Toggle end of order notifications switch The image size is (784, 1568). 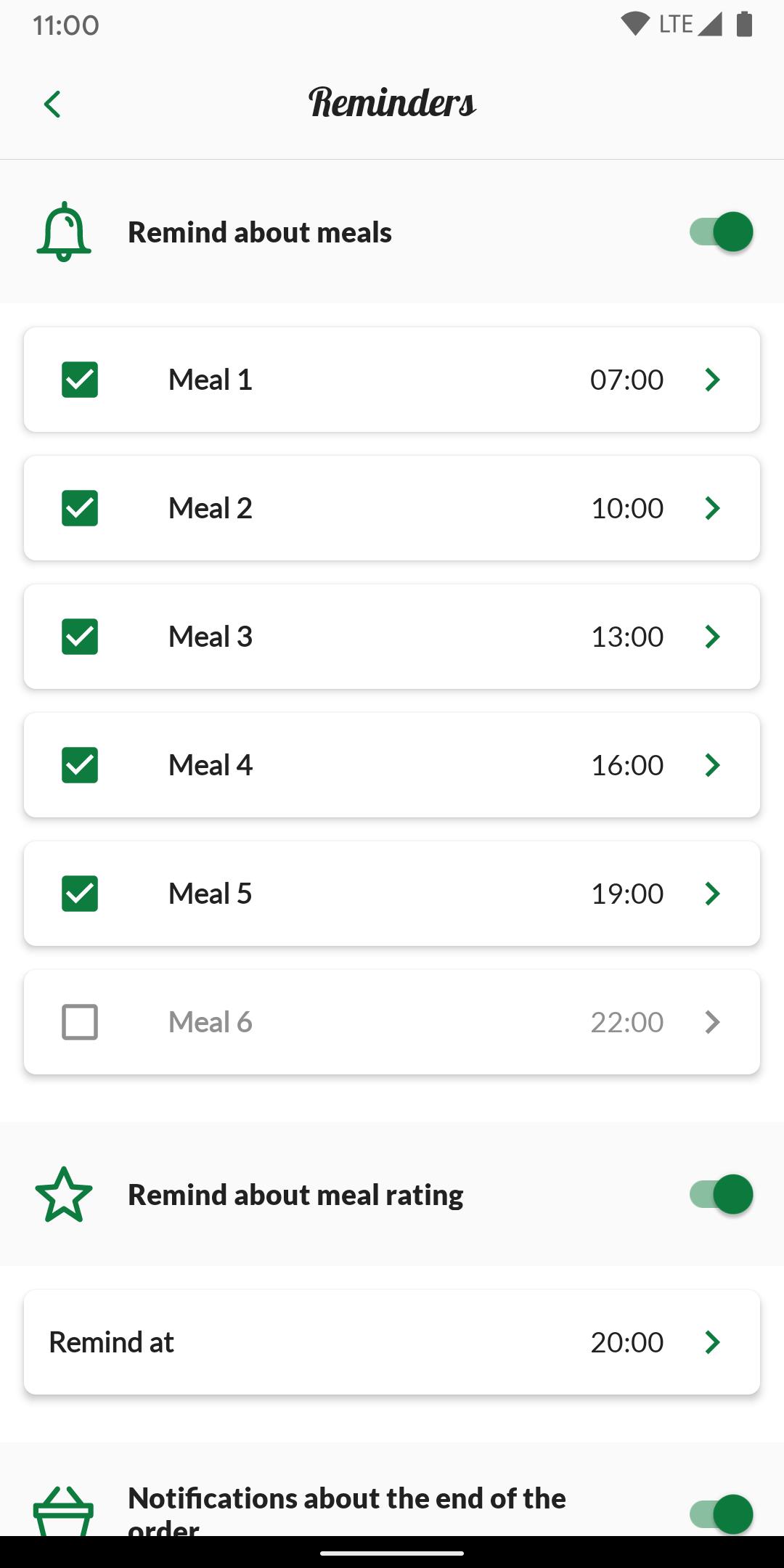pyautogui.click(x=721, y=1514)
